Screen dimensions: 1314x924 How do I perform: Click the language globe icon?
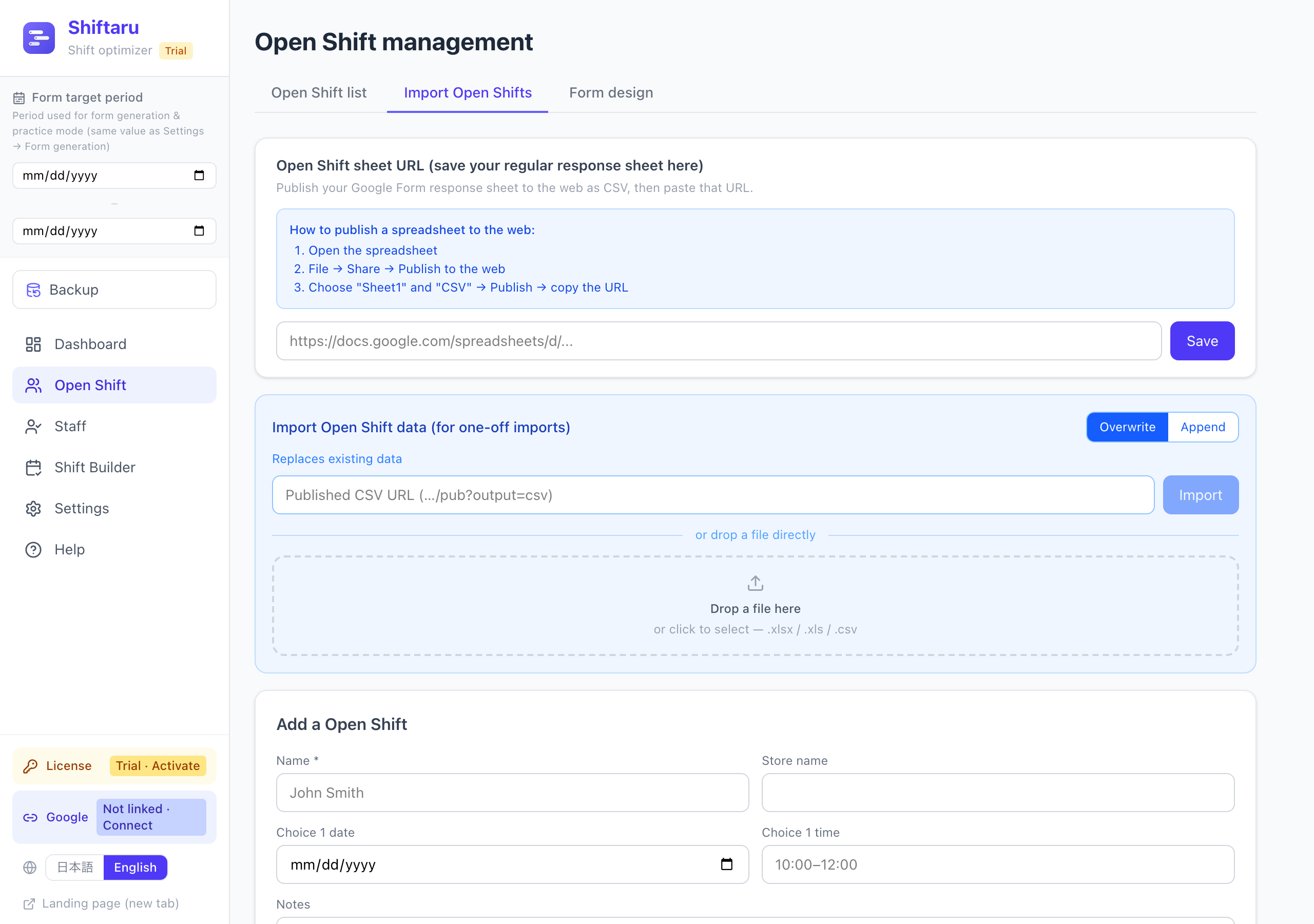point(30,868)
